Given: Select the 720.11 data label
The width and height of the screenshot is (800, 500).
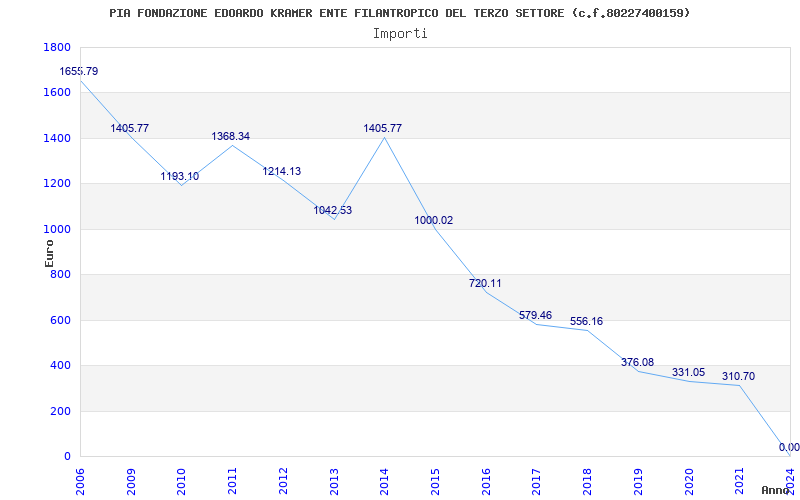Looking at the screenshot, I should click(x=485, y=284).
